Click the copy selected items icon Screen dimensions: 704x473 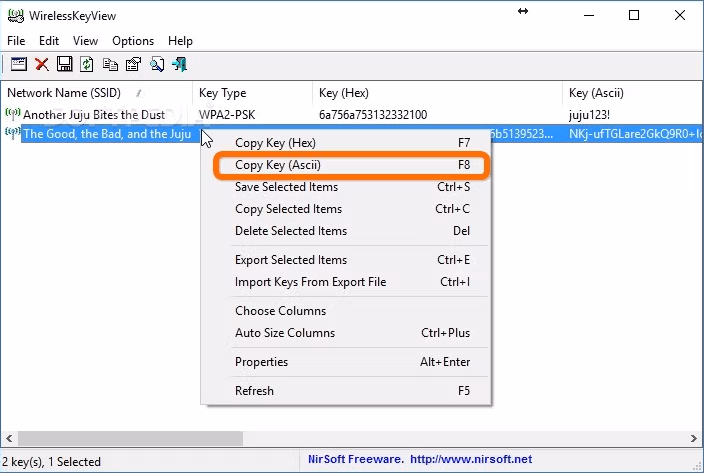point(110,64)
